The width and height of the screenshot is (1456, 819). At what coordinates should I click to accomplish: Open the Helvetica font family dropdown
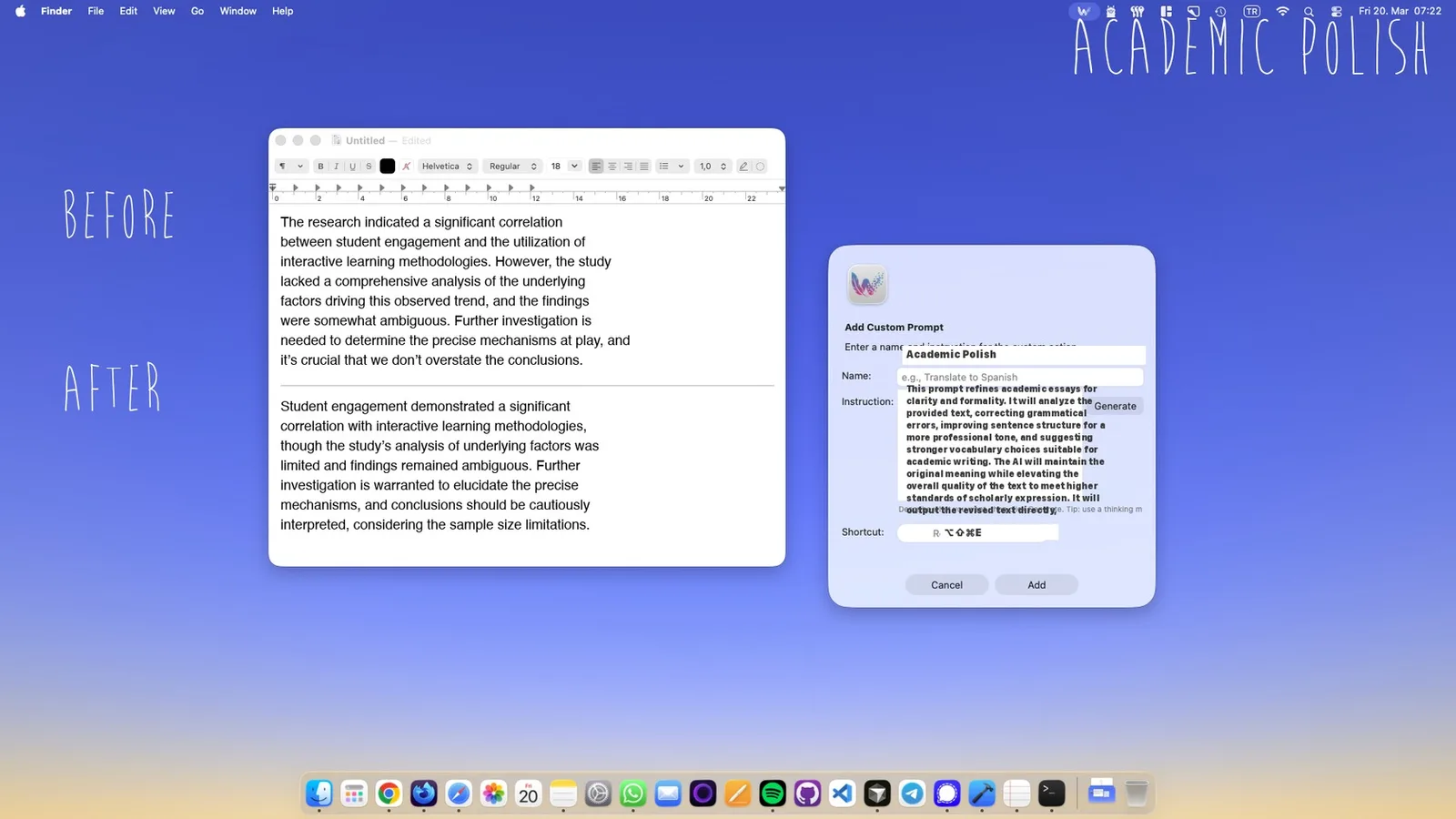click(x=447, y=167)
